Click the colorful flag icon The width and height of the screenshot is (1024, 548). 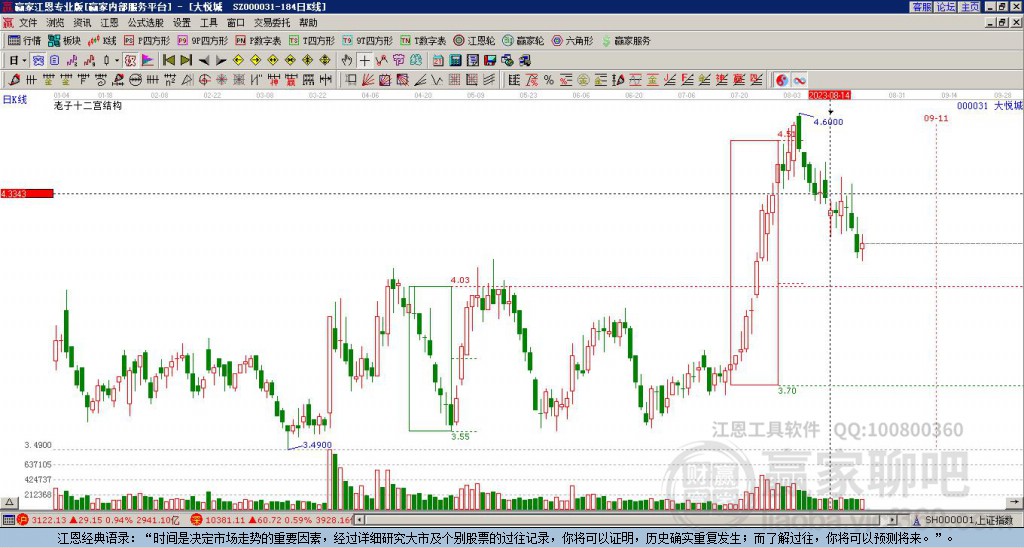click(x=148, y=61)
